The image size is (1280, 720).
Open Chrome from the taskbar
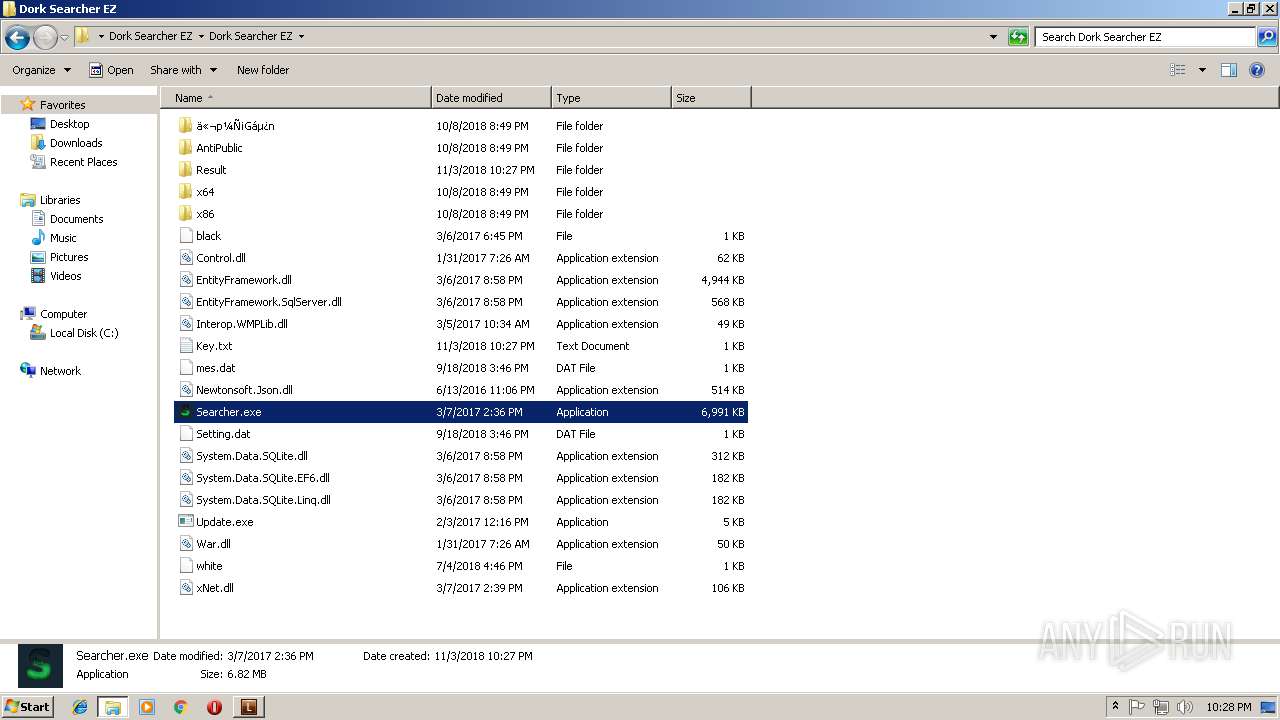(x=180, y=707)
